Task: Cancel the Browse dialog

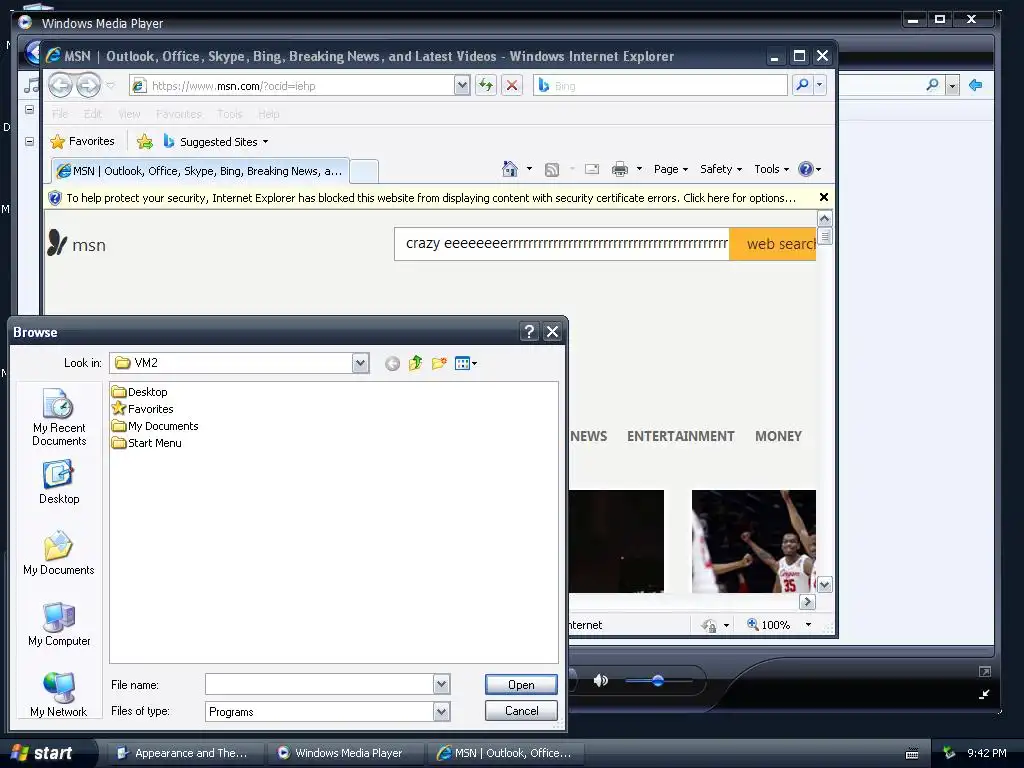Action: (x=521, y=711)
